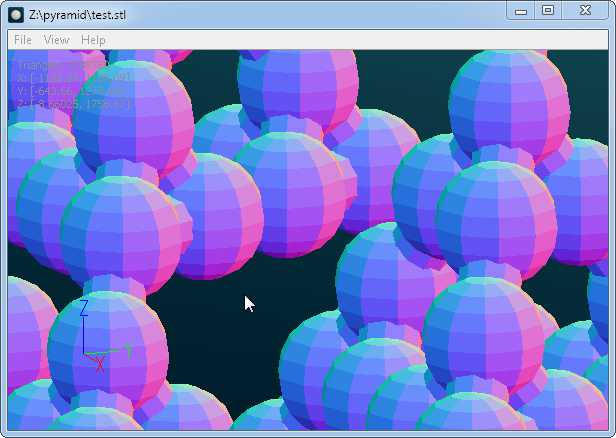Click the green Y axis label

[128, 351]
